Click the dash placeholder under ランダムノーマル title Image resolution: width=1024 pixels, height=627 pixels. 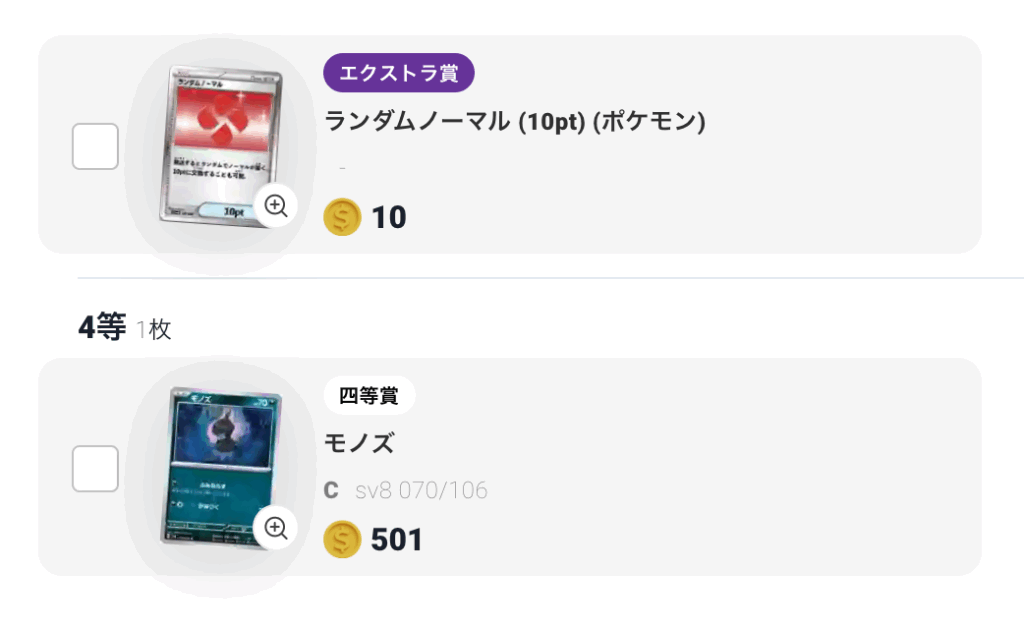[x=342, y=169]
